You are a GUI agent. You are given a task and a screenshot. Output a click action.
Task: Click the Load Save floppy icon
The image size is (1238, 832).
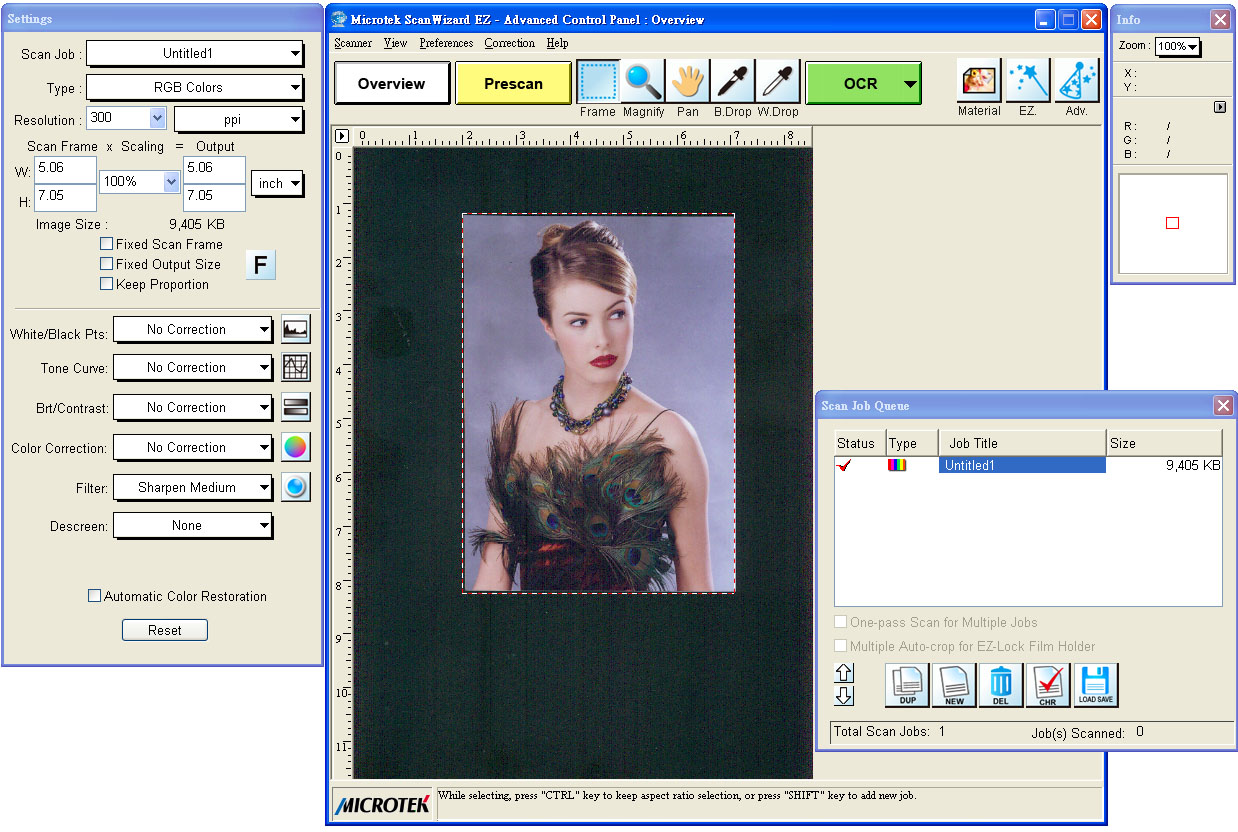(1095, 685)
